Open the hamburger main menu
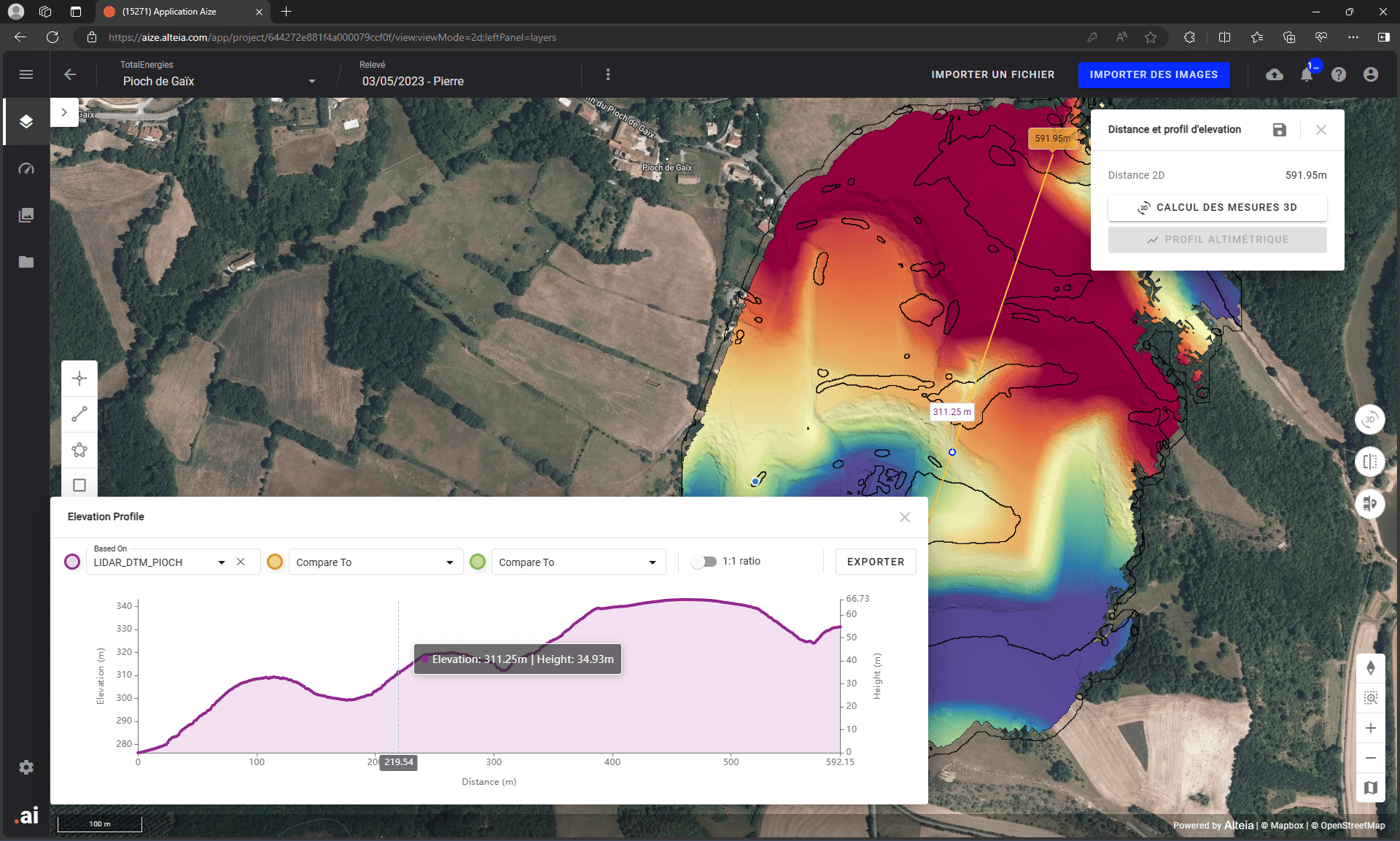This screenshot has width=1400, height=841. 26,74
